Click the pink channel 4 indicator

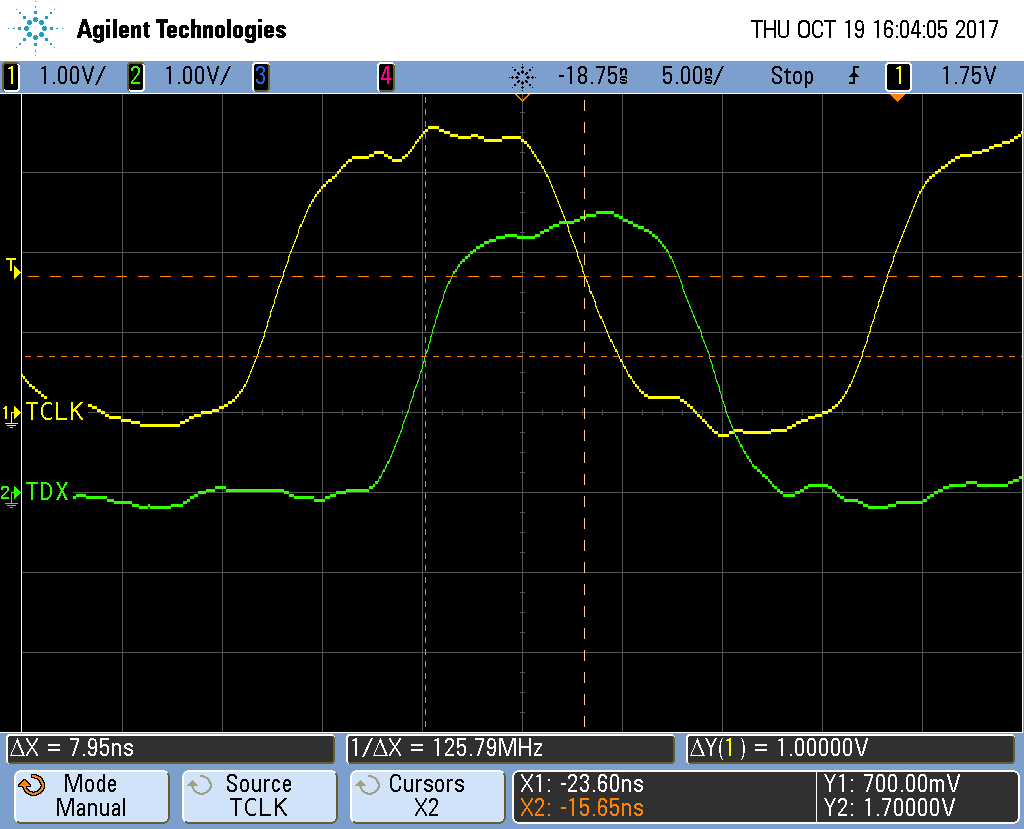pyautogui.click(x=385, y=76)
